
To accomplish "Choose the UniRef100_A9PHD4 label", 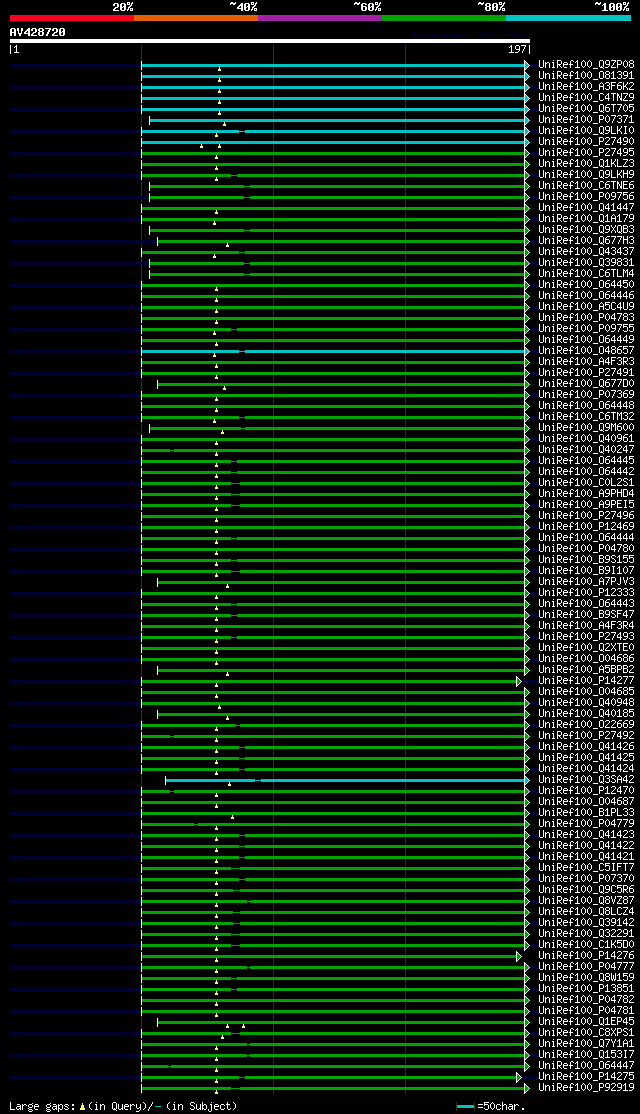I will [586, 494].
